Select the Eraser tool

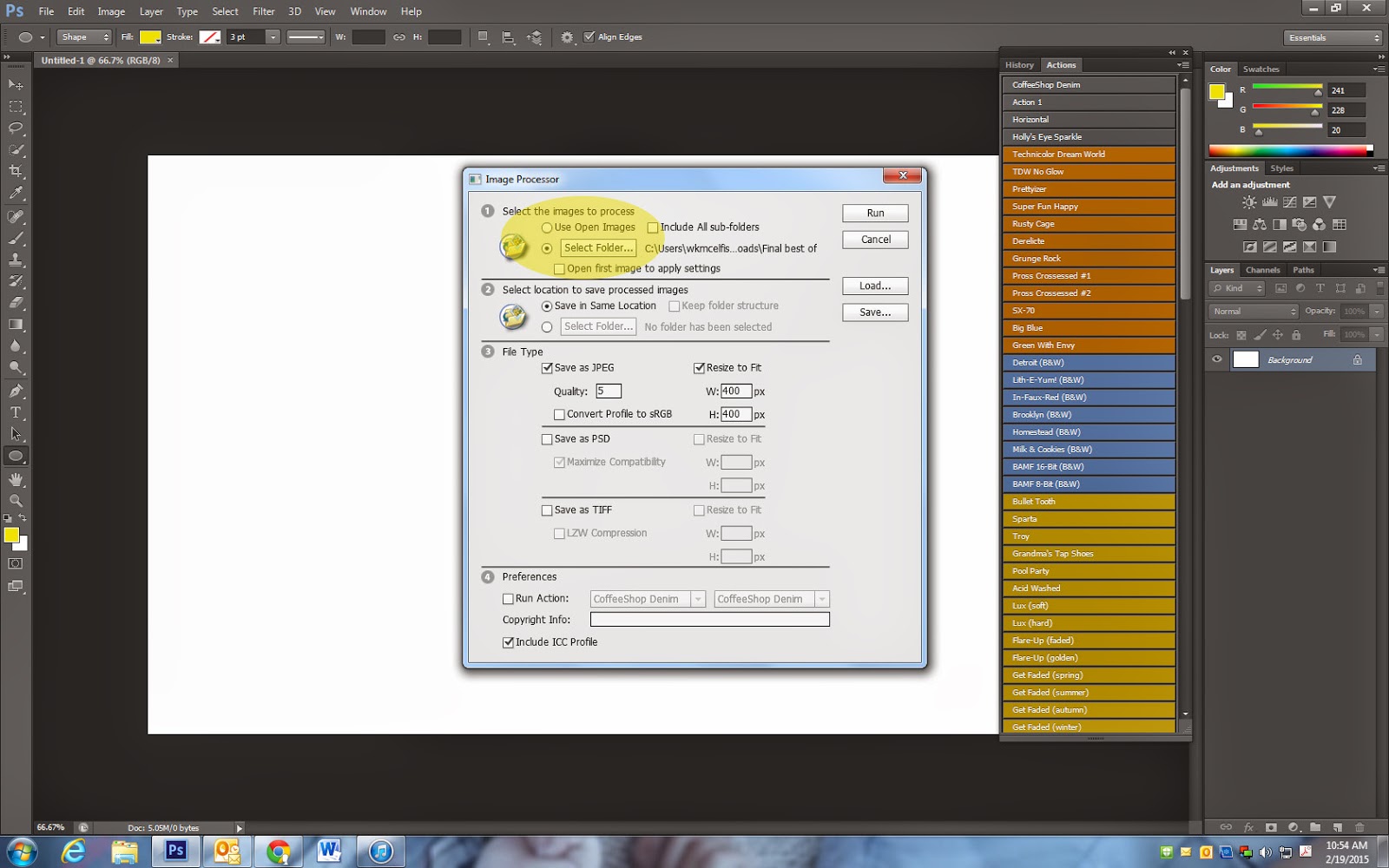pos(16,303)
